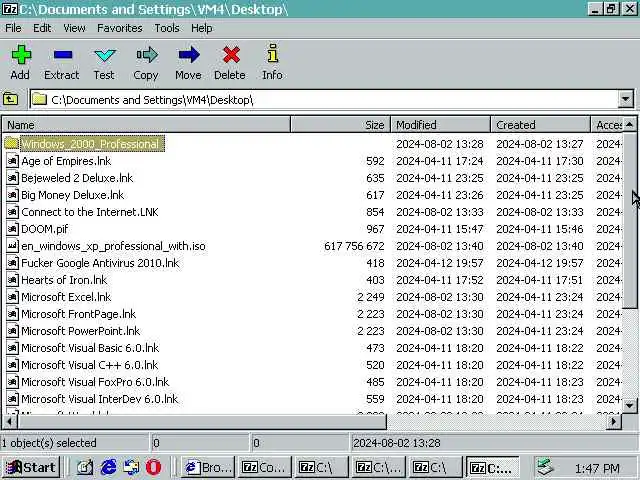The height and width of the screenshot is (480, 640).
Task: Click the horizontal scroll left arrow
Action: [x=10, y=422]
